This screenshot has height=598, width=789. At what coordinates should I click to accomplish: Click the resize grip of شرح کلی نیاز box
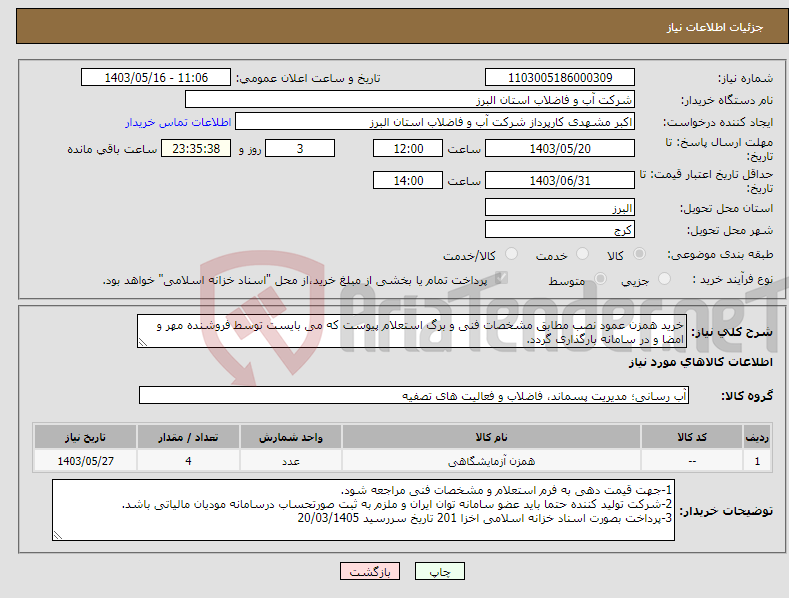(x=142, y=343)
